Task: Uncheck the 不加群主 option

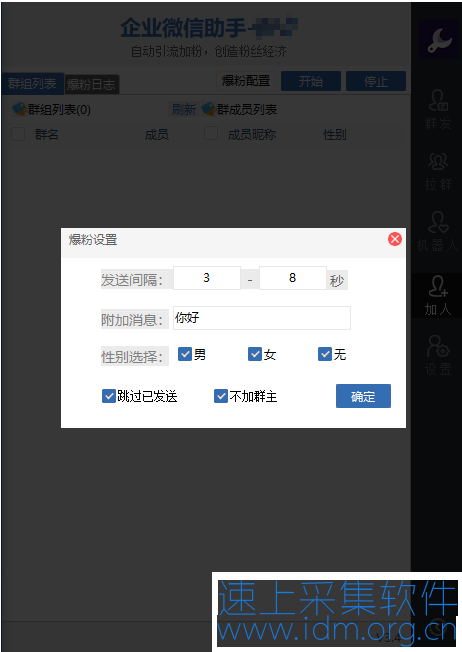Action: click(x=220, y=396)
